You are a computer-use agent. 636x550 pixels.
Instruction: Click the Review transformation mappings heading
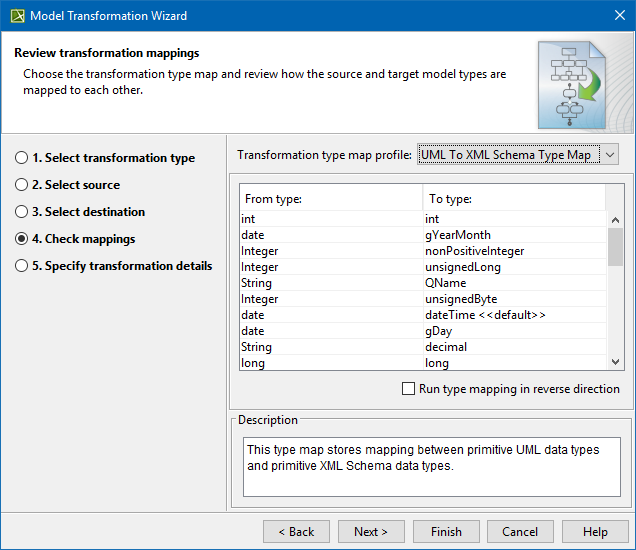click(x=107, y=53)
